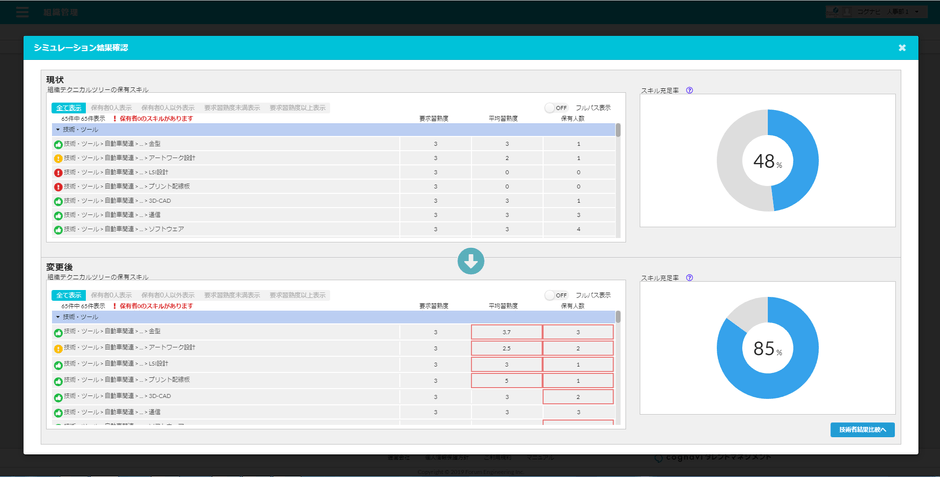Select 要求習熟度未満表示 filter tab in 変更後
The image size is (940, 477).
[x=232, y=295]
